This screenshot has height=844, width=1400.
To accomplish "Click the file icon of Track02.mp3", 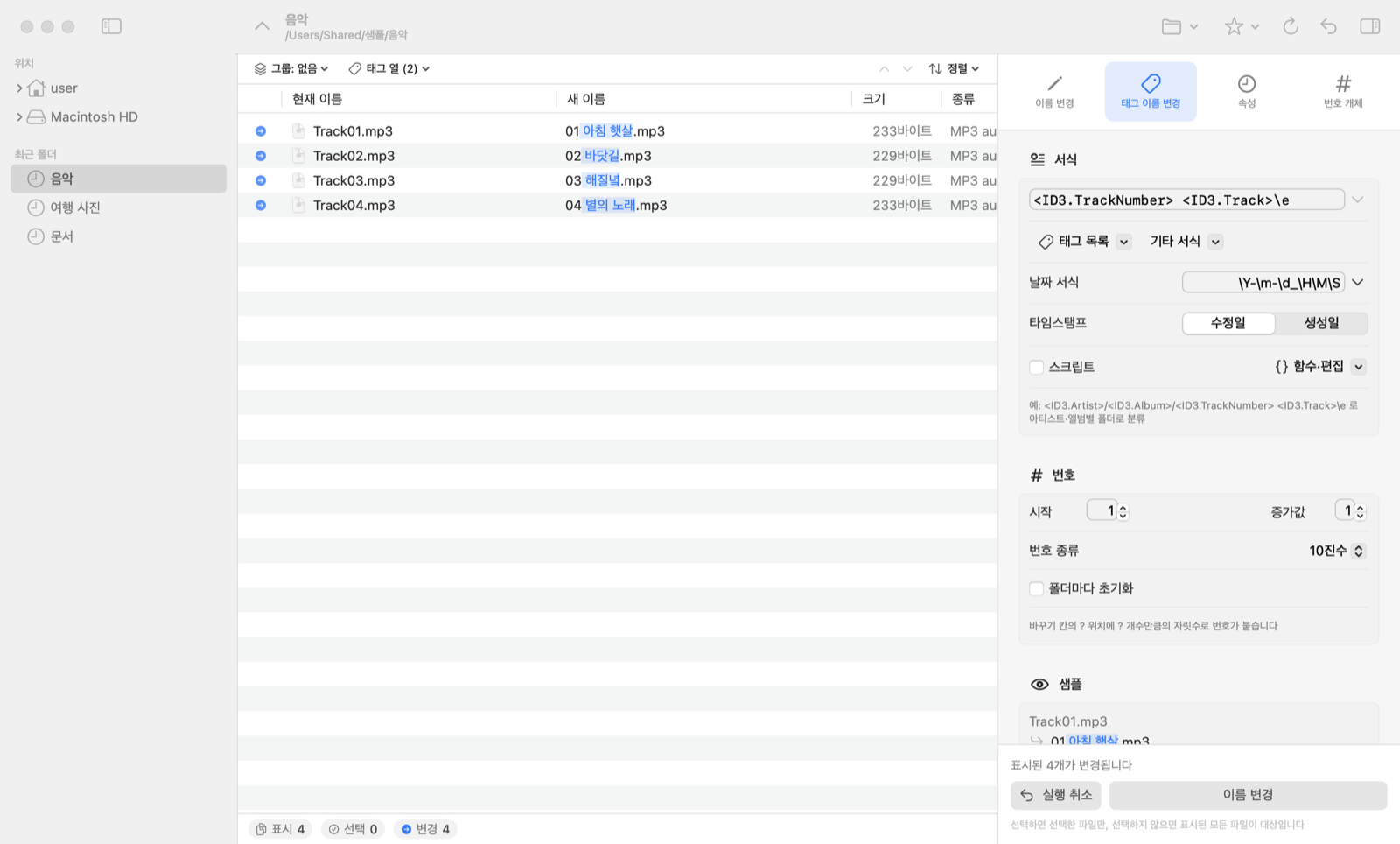I will tap(298, 156).
